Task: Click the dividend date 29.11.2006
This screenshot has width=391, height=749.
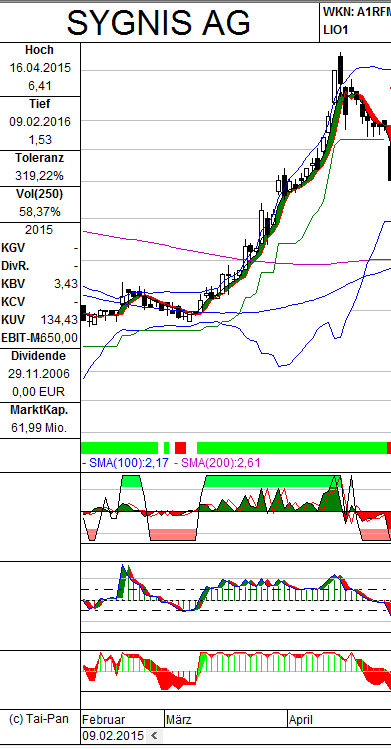Action: [40, 374]
